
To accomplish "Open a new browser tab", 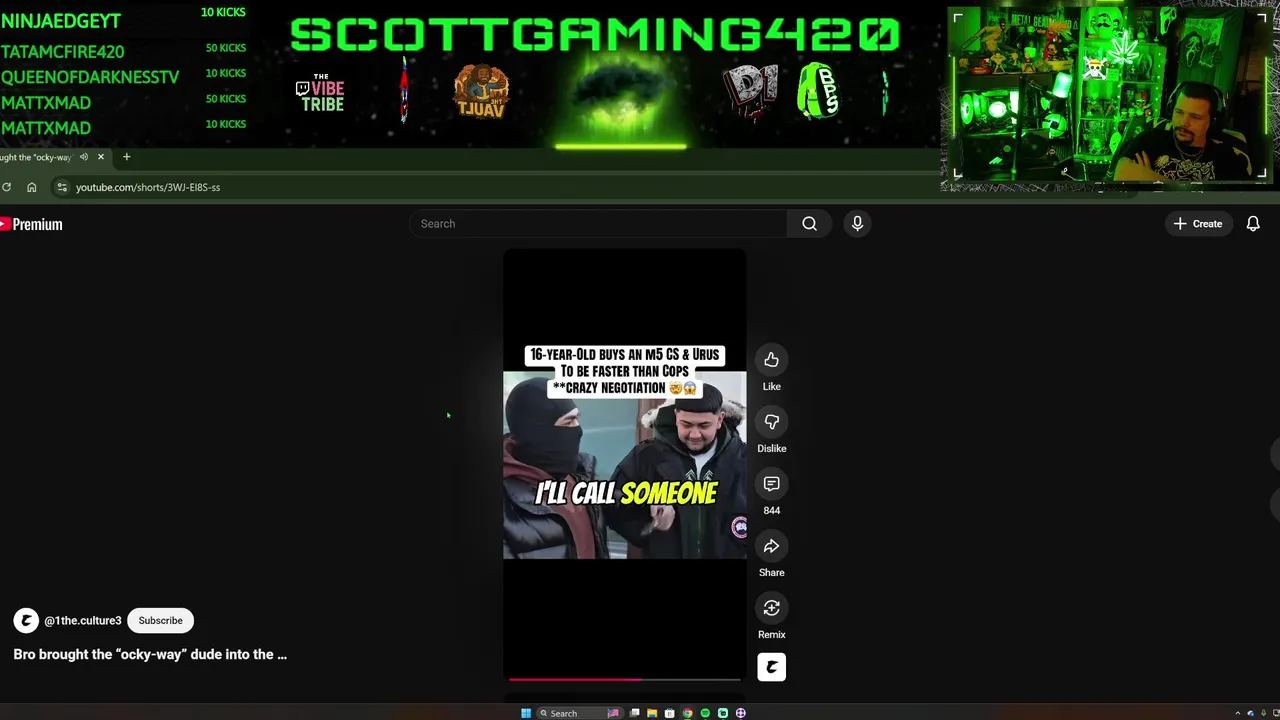I will (x=126, y=157).
